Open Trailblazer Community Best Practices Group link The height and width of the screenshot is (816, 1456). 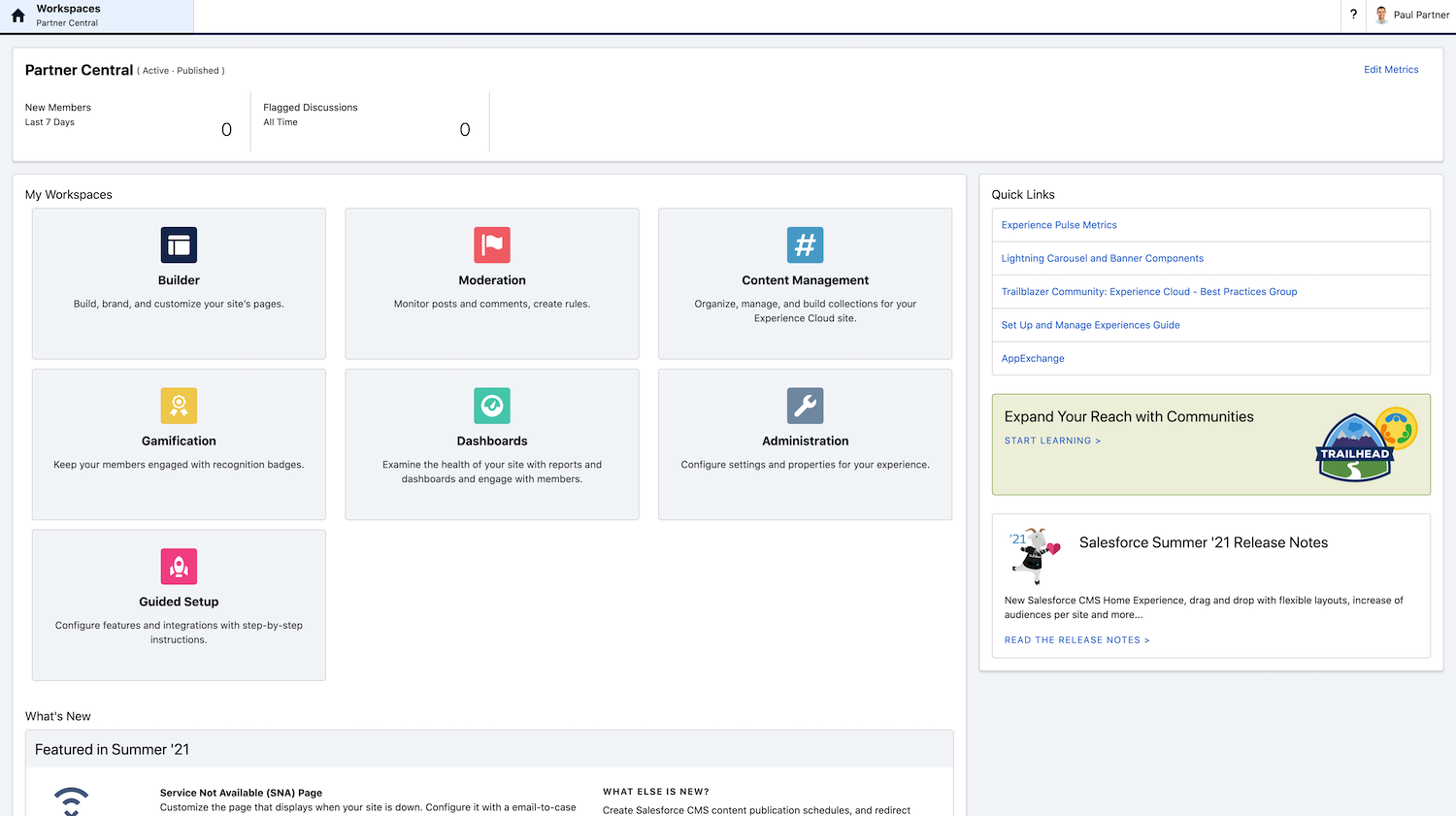pyautogui.click(x=1148, y=292)
